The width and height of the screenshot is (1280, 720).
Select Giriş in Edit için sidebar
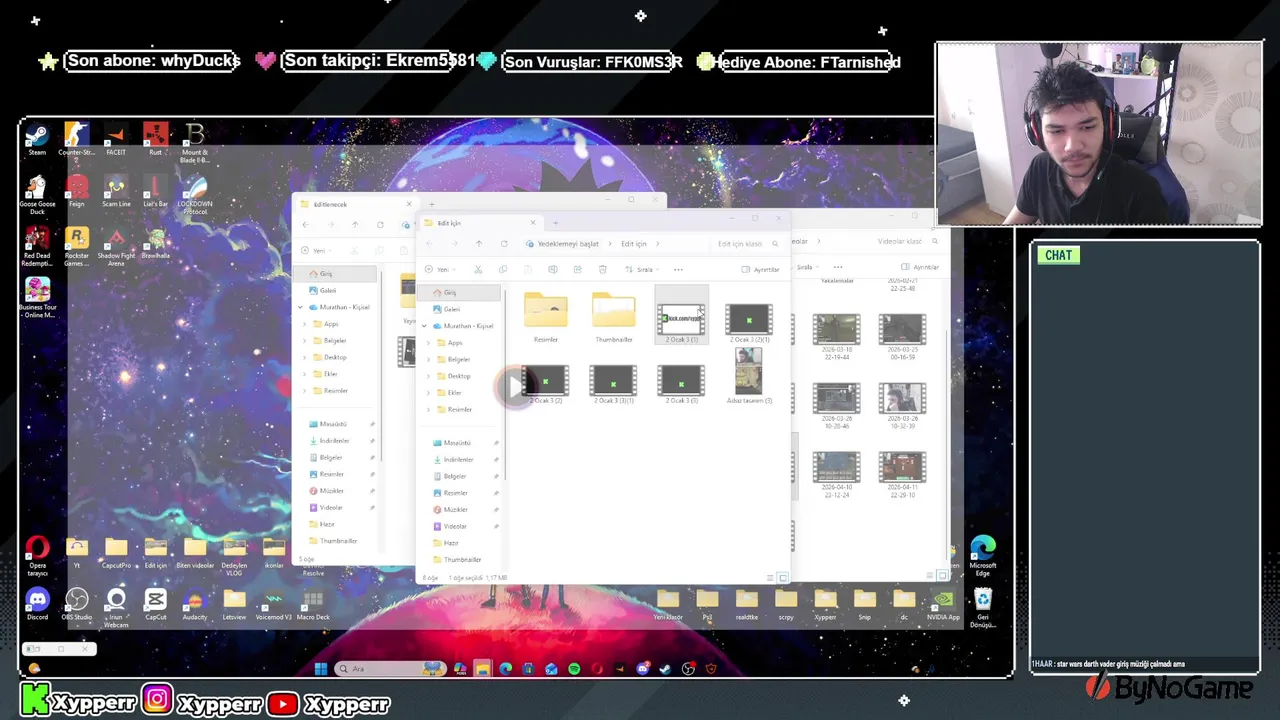(x=459, y=292)
